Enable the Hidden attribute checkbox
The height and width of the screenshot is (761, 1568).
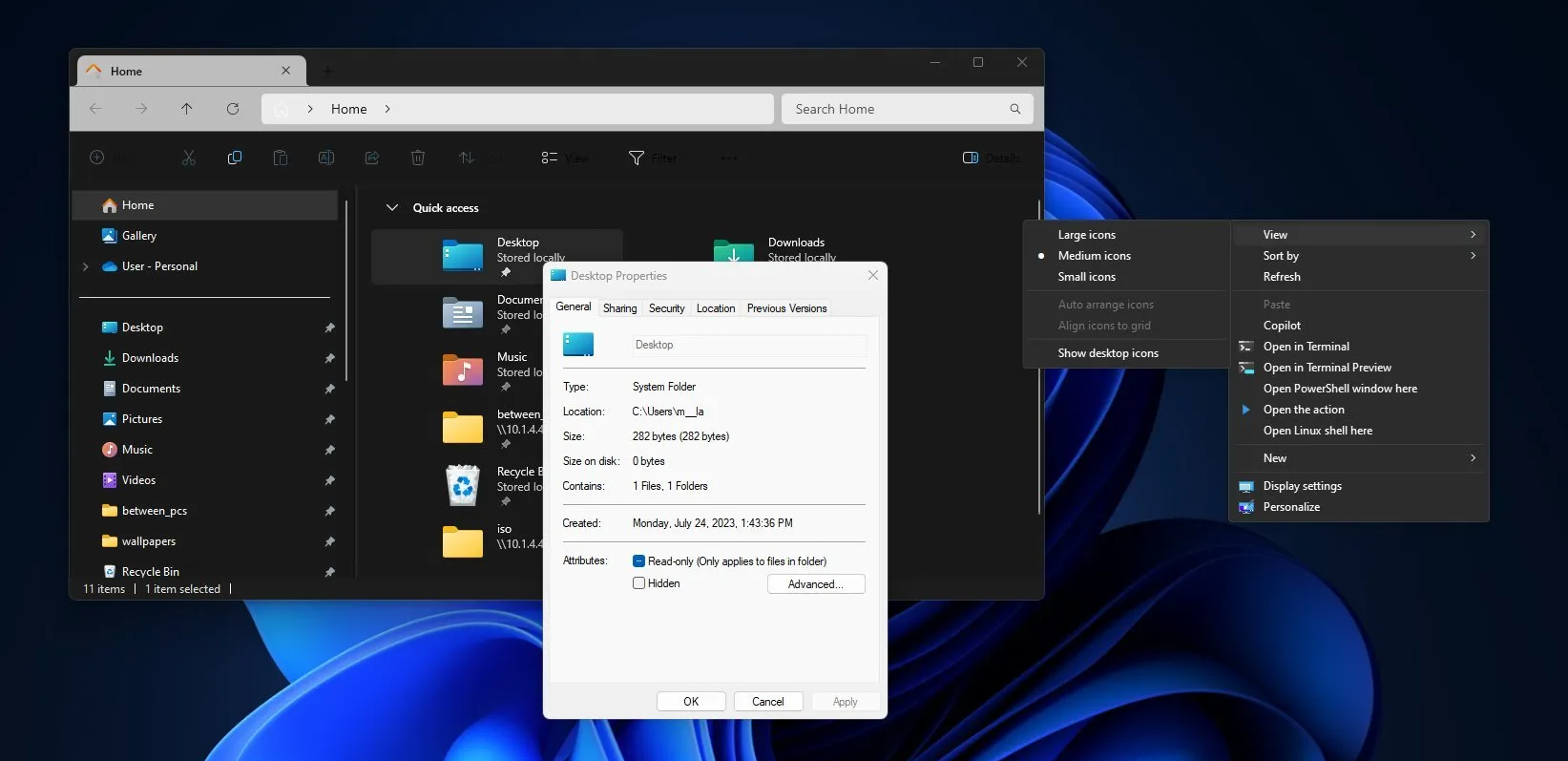[639, 583]
